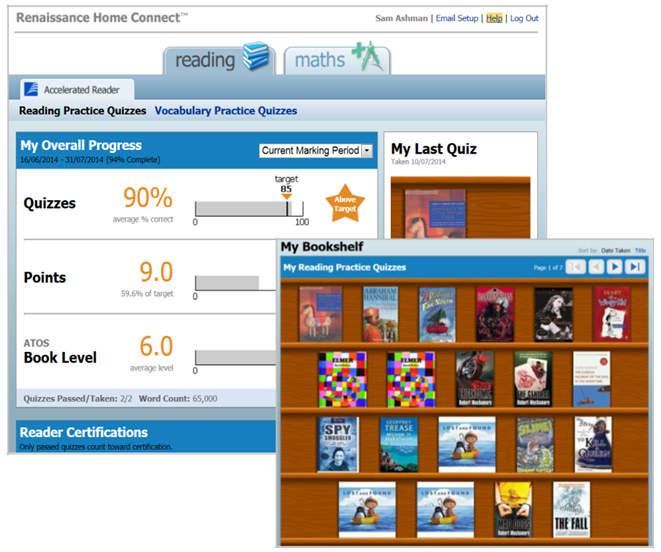The width and height of the screenshot is (661, 552).
Task: Click the Log Out link
Action: tap(524, 18)
